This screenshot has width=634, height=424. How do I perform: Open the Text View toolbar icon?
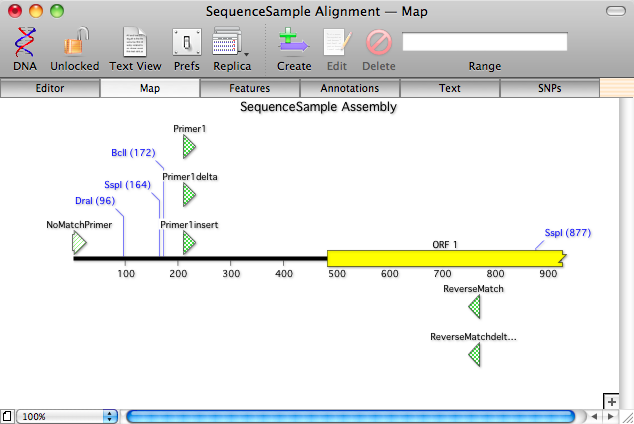pos(135,43)
